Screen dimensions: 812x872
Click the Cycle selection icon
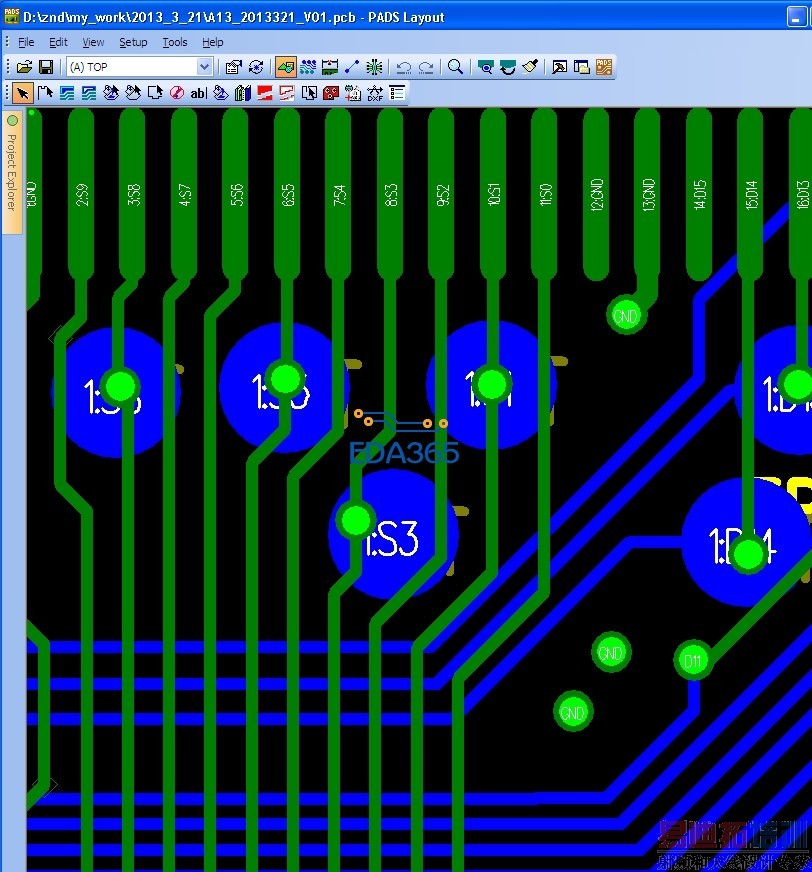pos(256,67)
